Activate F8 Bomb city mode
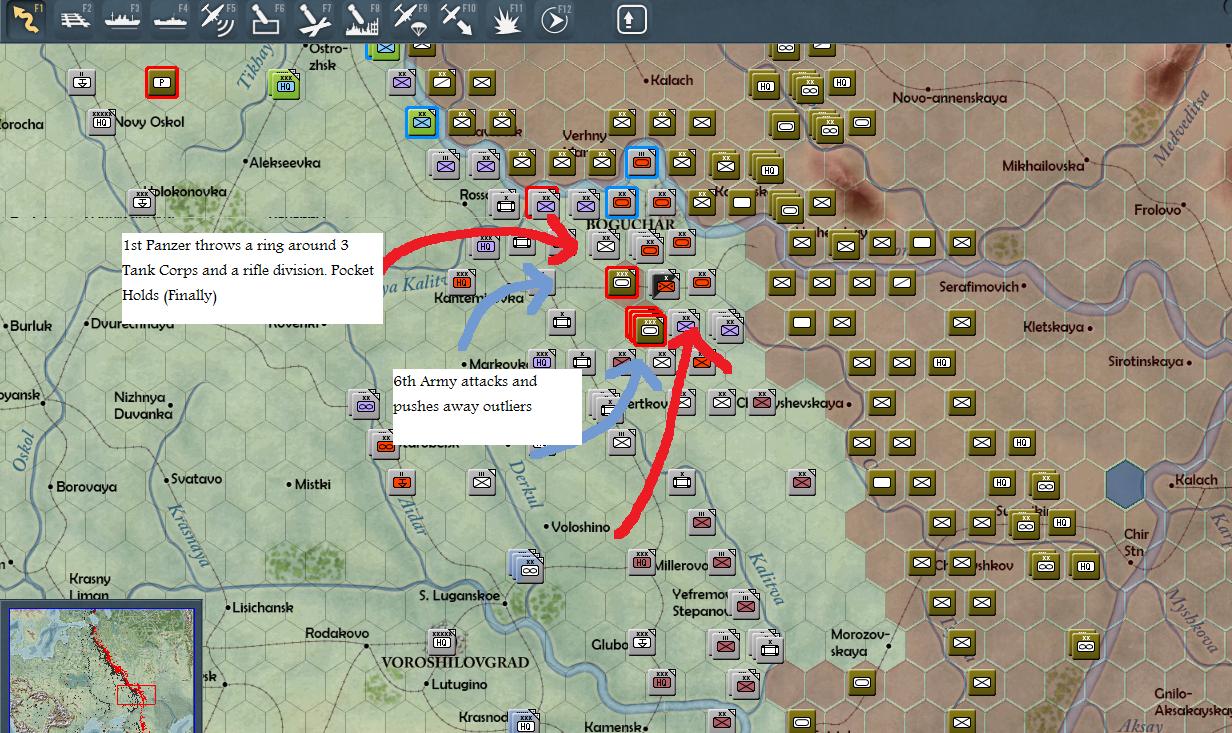 pos(362,18)
